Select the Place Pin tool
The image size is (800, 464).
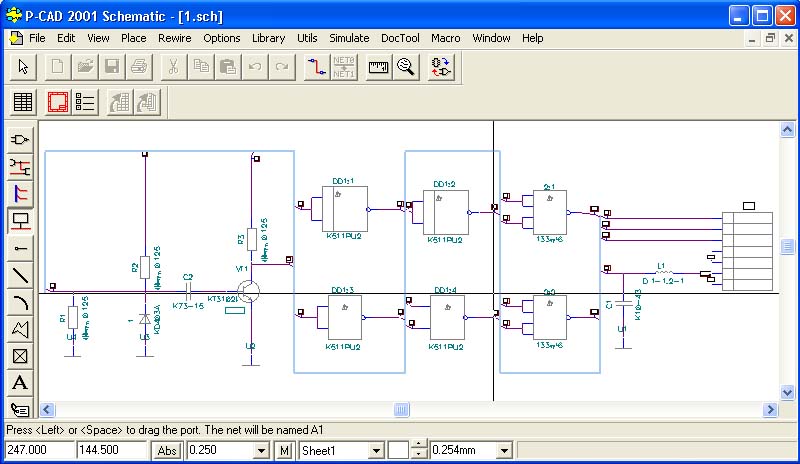click(20, 248)
